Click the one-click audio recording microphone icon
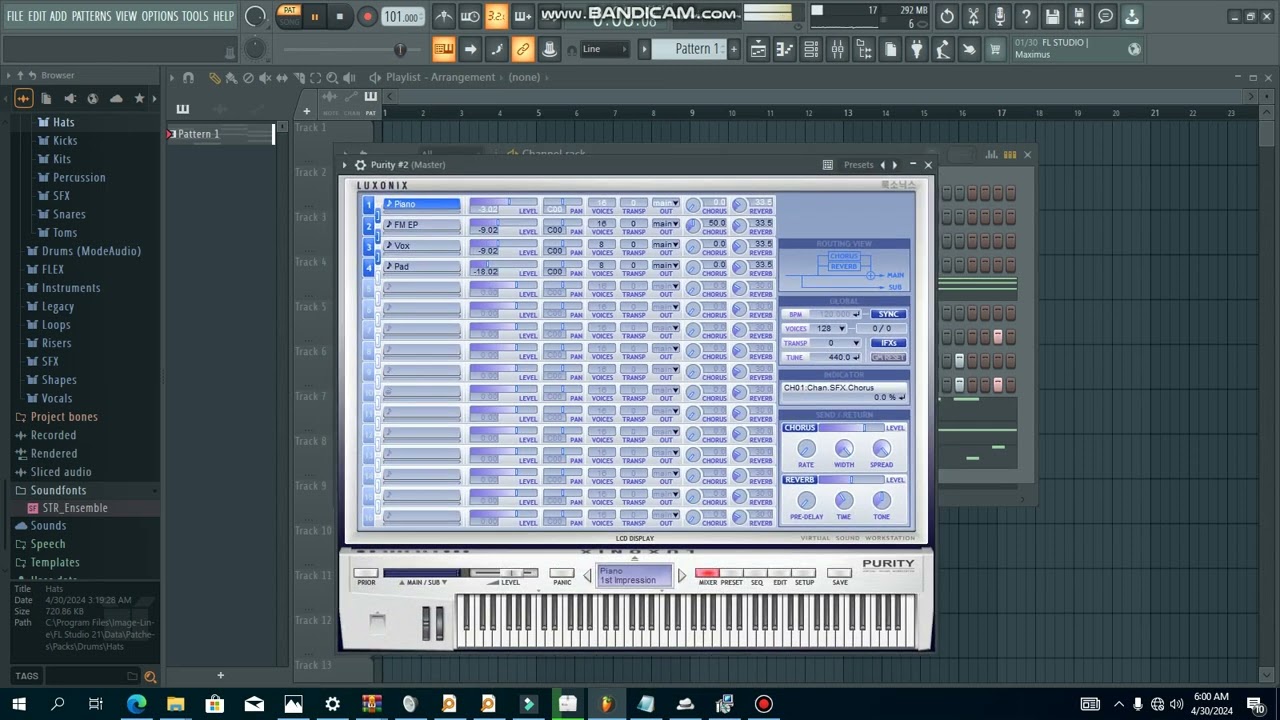The image size is (1280, 720). [999, 16]
